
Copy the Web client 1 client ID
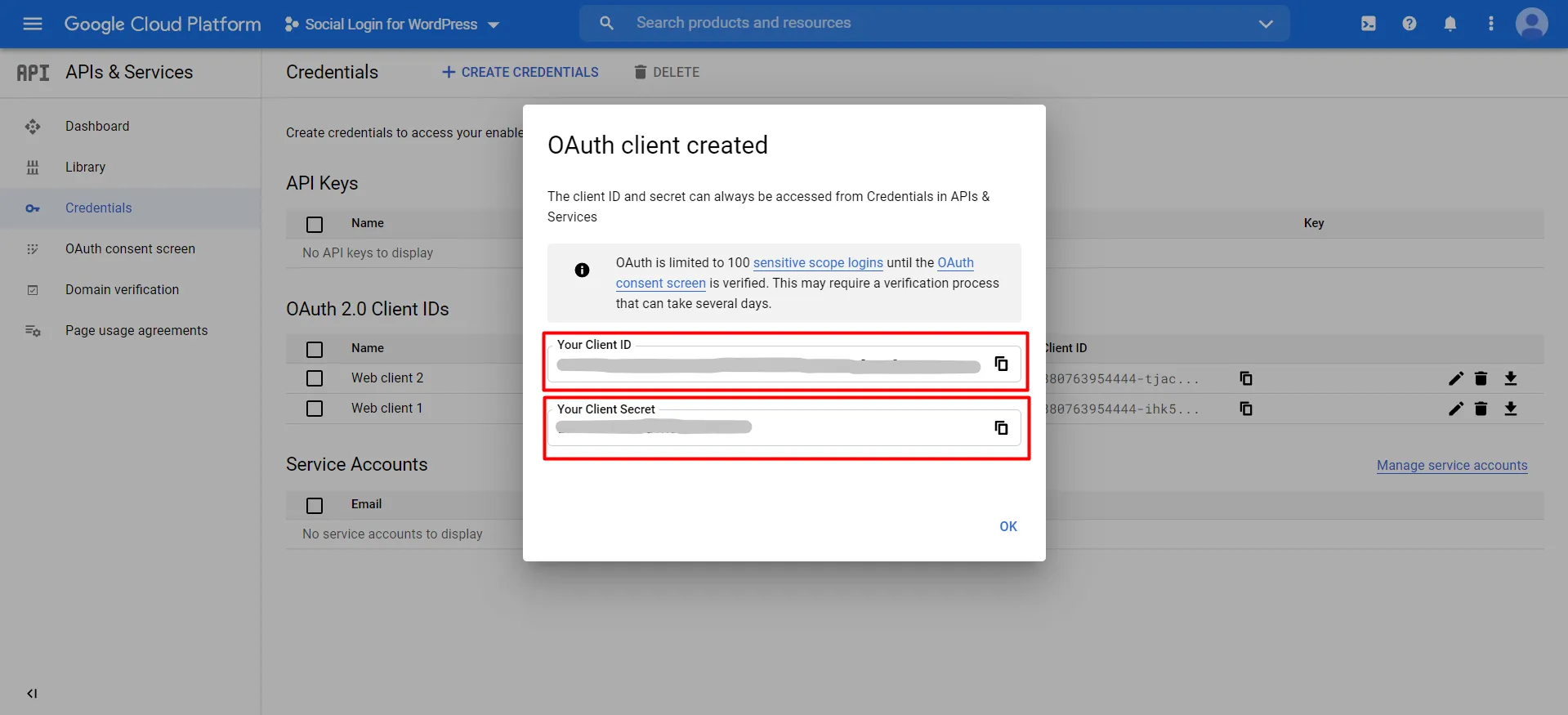[1246, 409]
